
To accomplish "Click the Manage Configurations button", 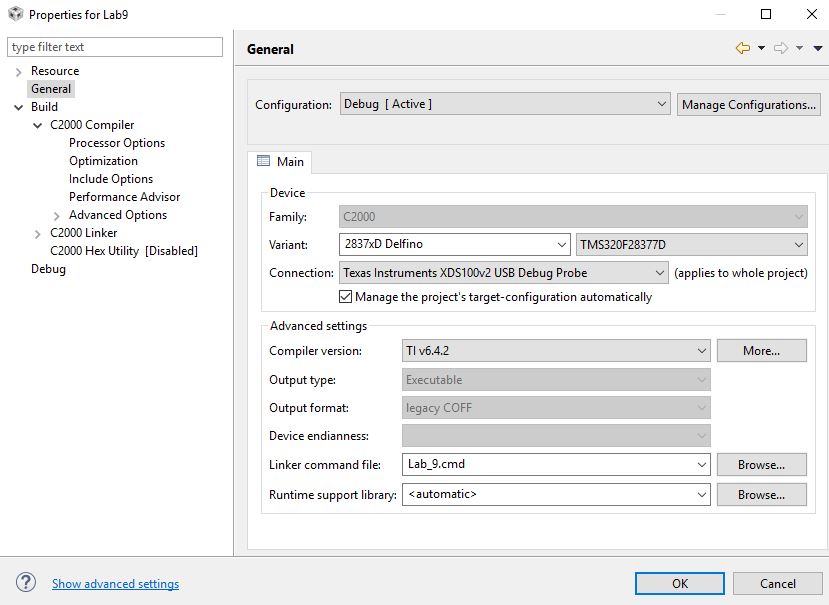I will 749,104.
